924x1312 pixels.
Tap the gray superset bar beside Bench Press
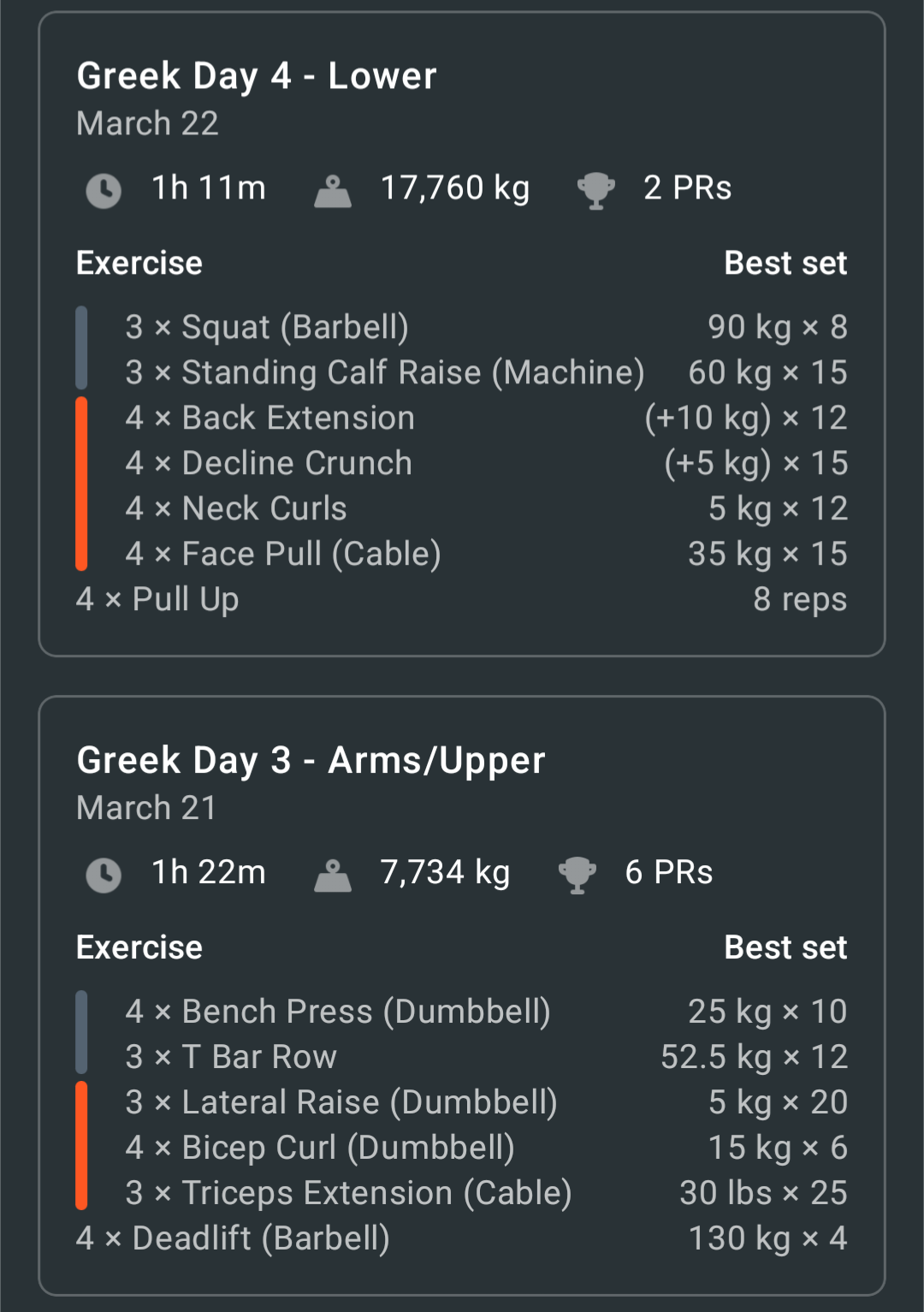point(81,1032)
